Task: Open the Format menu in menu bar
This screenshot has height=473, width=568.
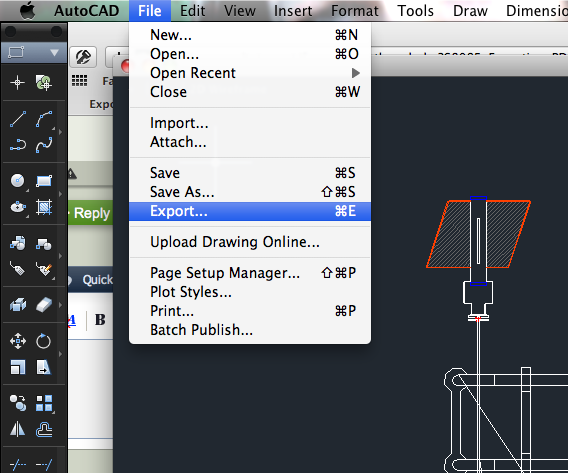Action: [355, 11]
